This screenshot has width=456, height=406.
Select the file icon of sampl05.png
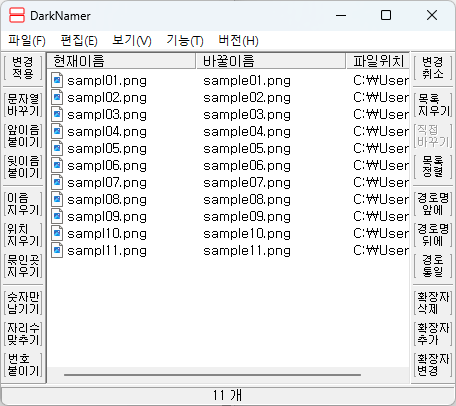[x=57, y=148]
